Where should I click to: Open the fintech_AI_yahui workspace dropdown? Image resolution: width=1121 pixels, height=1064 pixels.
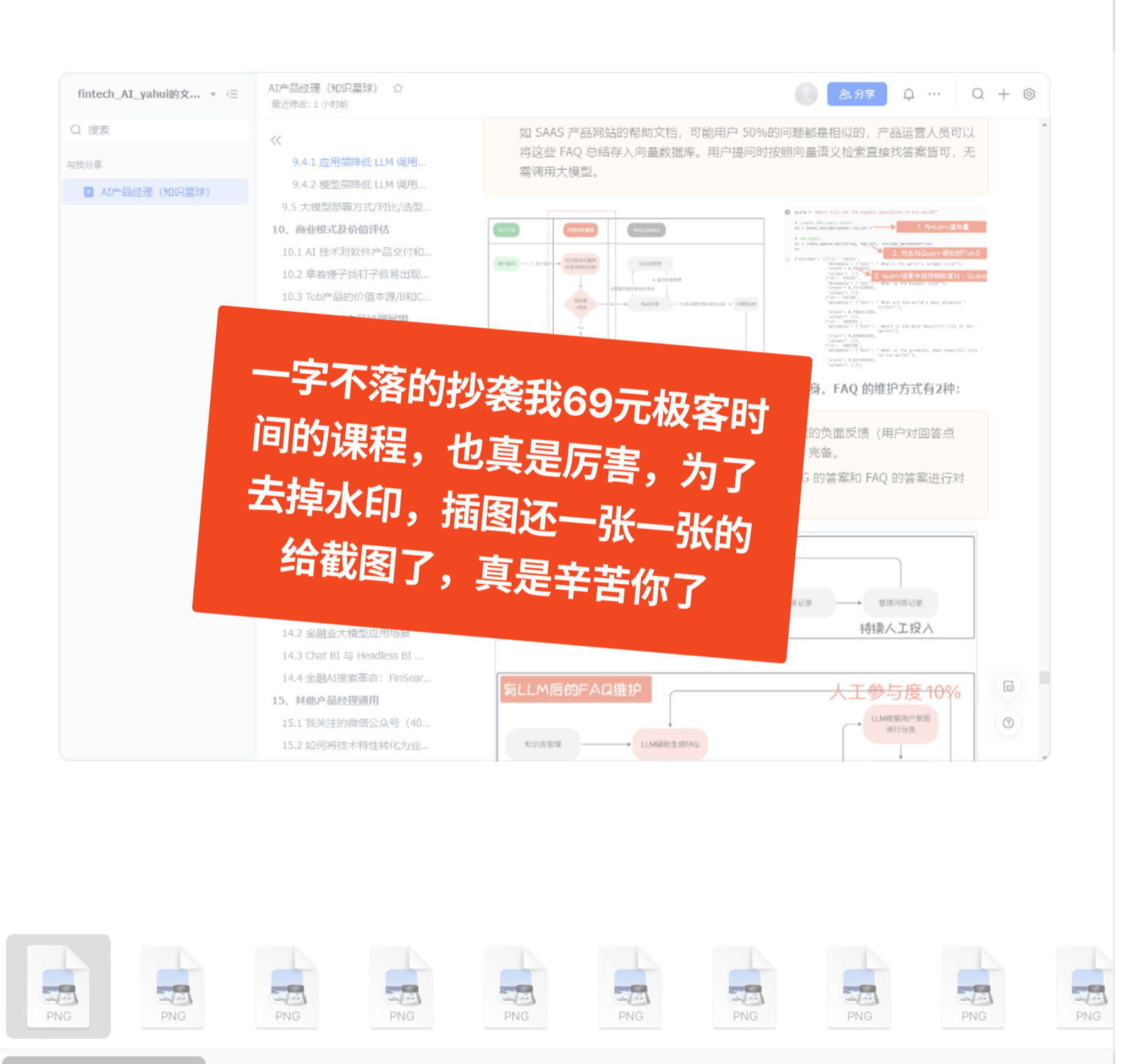[x=212, y=94]
